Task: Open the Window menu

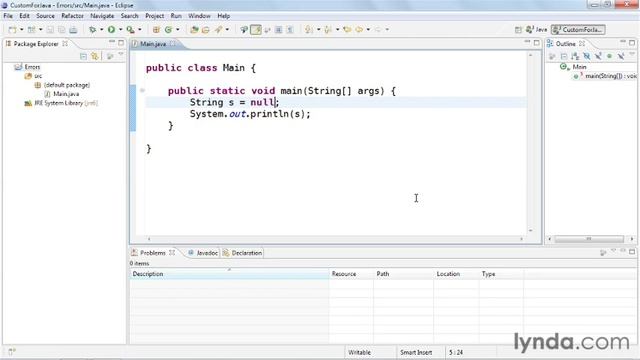Action: point(199,16)
